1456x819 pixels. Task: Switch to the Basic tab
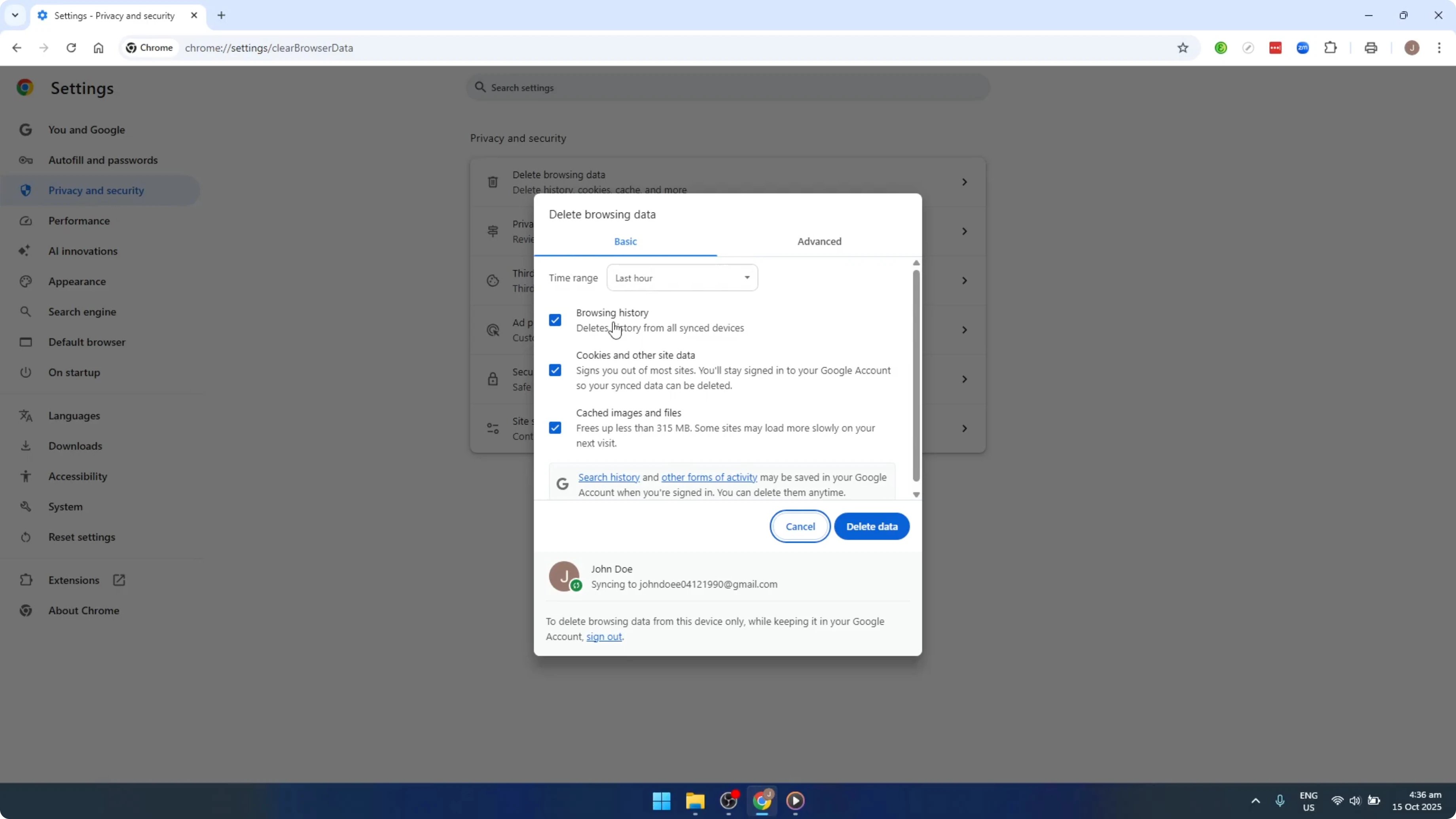625,241
